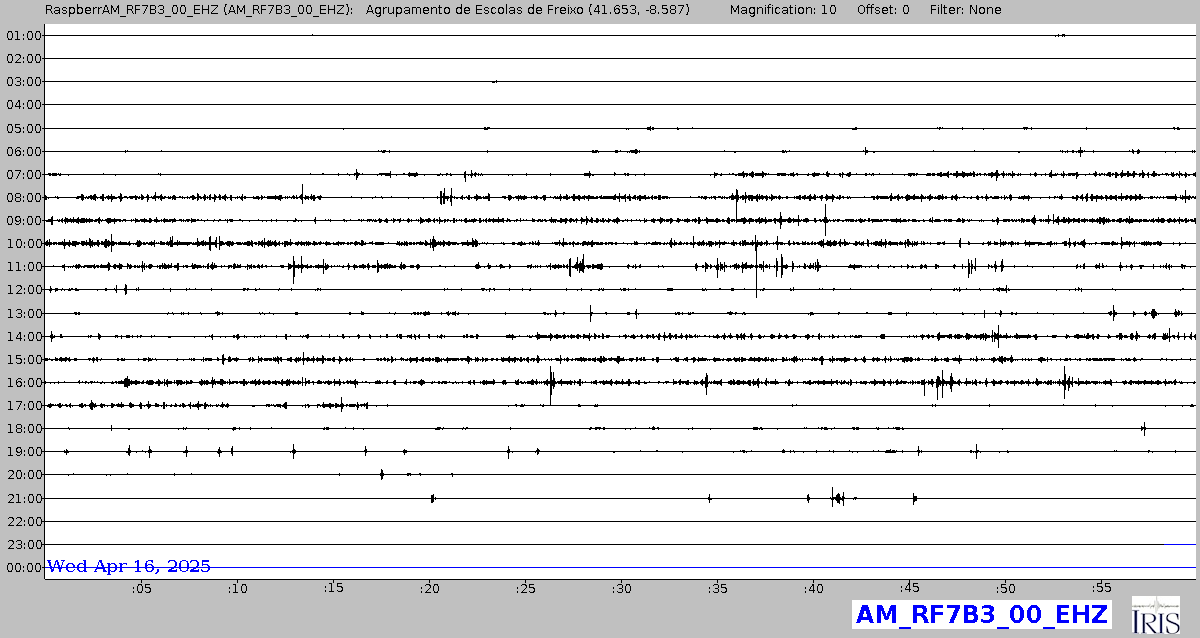
Task: Click the event cluster on 21:00 trace at :41
Action: [838, 497]
